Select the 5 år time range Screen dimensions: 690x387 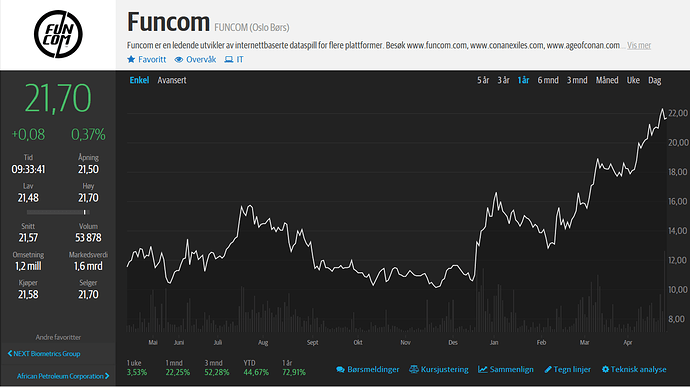point(483,80)
